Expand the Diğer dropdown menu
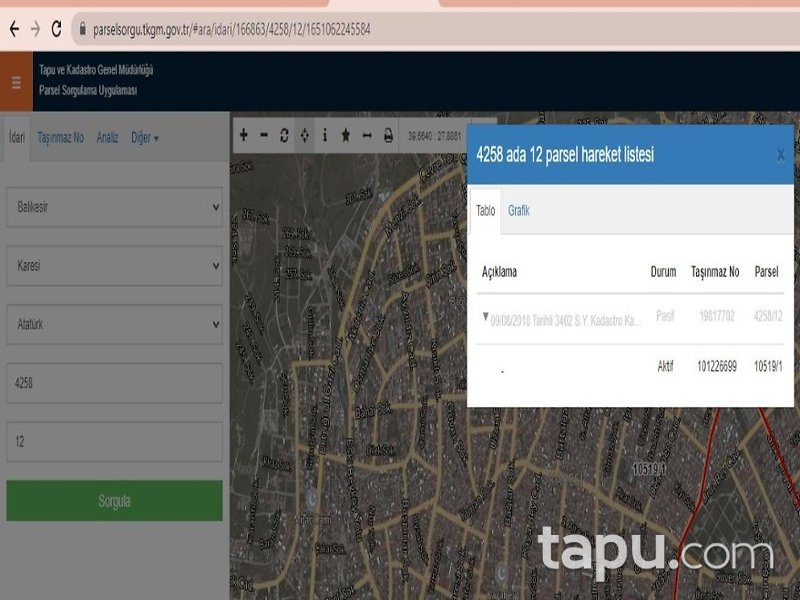Viewport: 800px width, 600px height. (145, 138)
